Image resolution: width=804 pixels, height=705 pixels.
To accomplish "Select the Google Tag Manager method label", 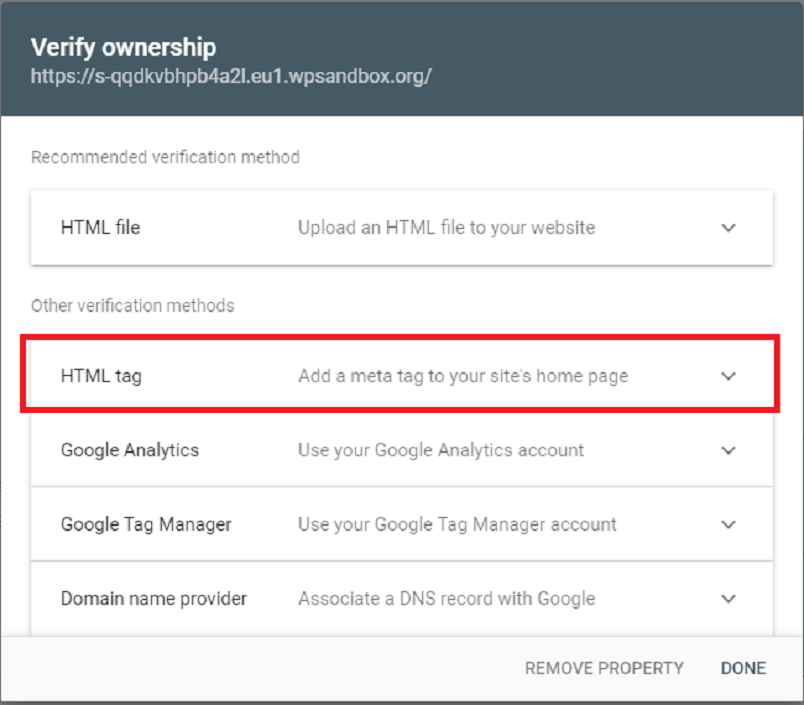I will click(146, 524).
